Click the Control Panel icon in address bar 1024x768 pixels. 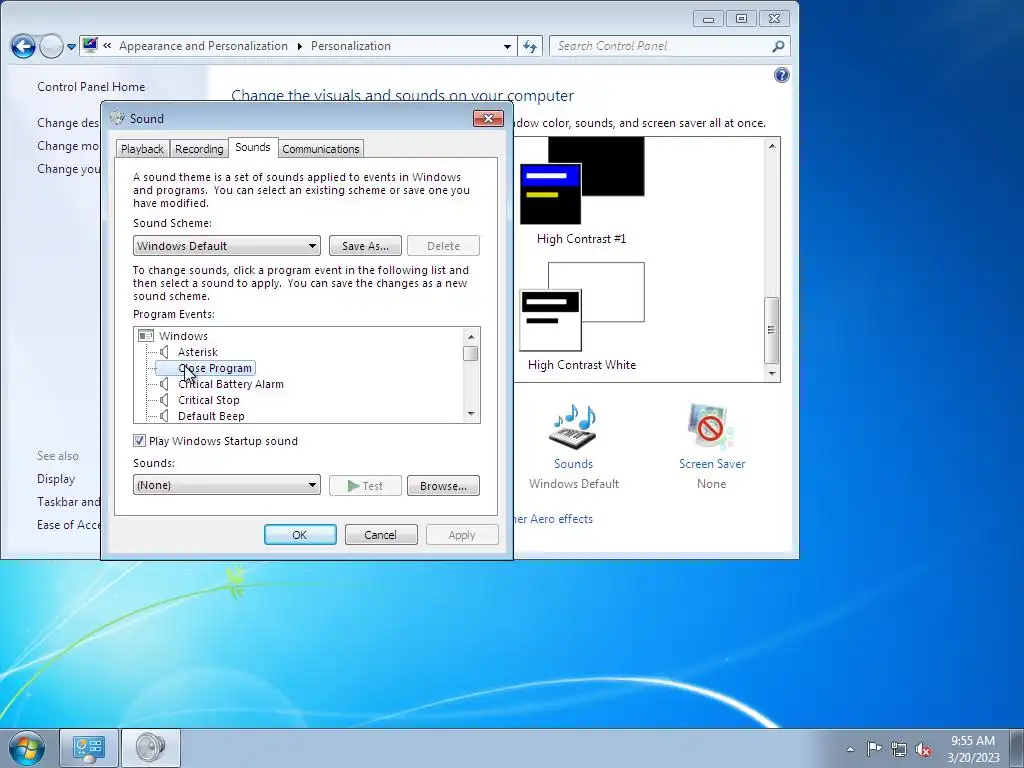90,46
